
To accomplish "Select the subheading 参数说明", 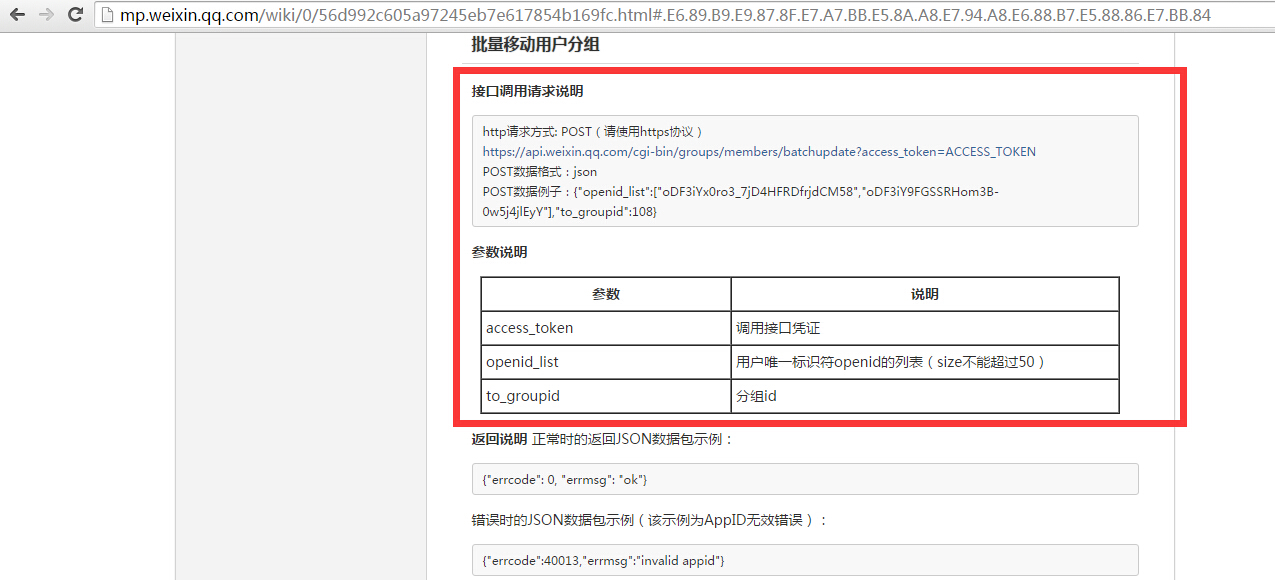I will [500, 252].
